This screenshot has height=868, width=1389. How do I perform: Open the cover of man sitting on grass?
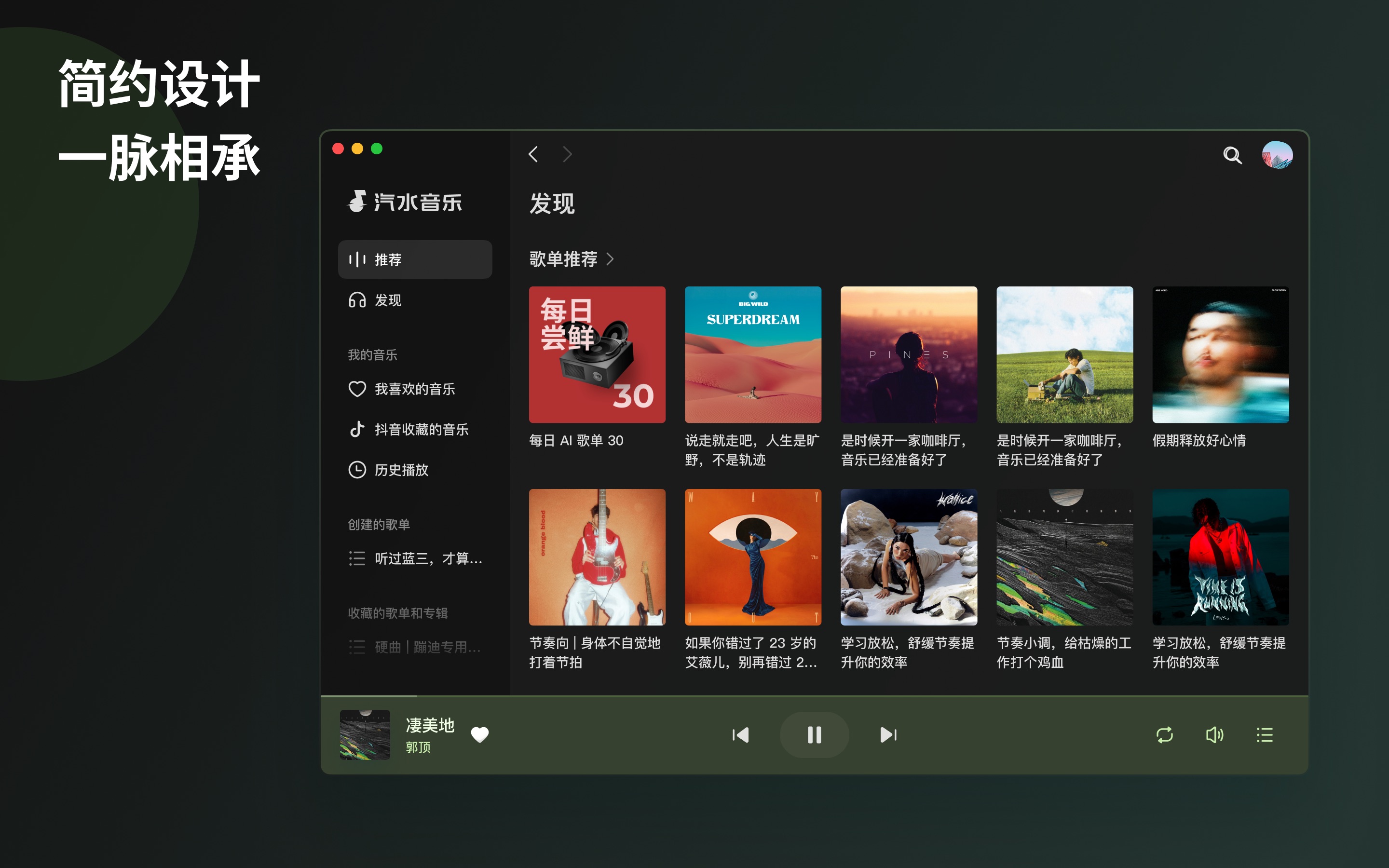pyautogui.click(x=1065, y=355)
